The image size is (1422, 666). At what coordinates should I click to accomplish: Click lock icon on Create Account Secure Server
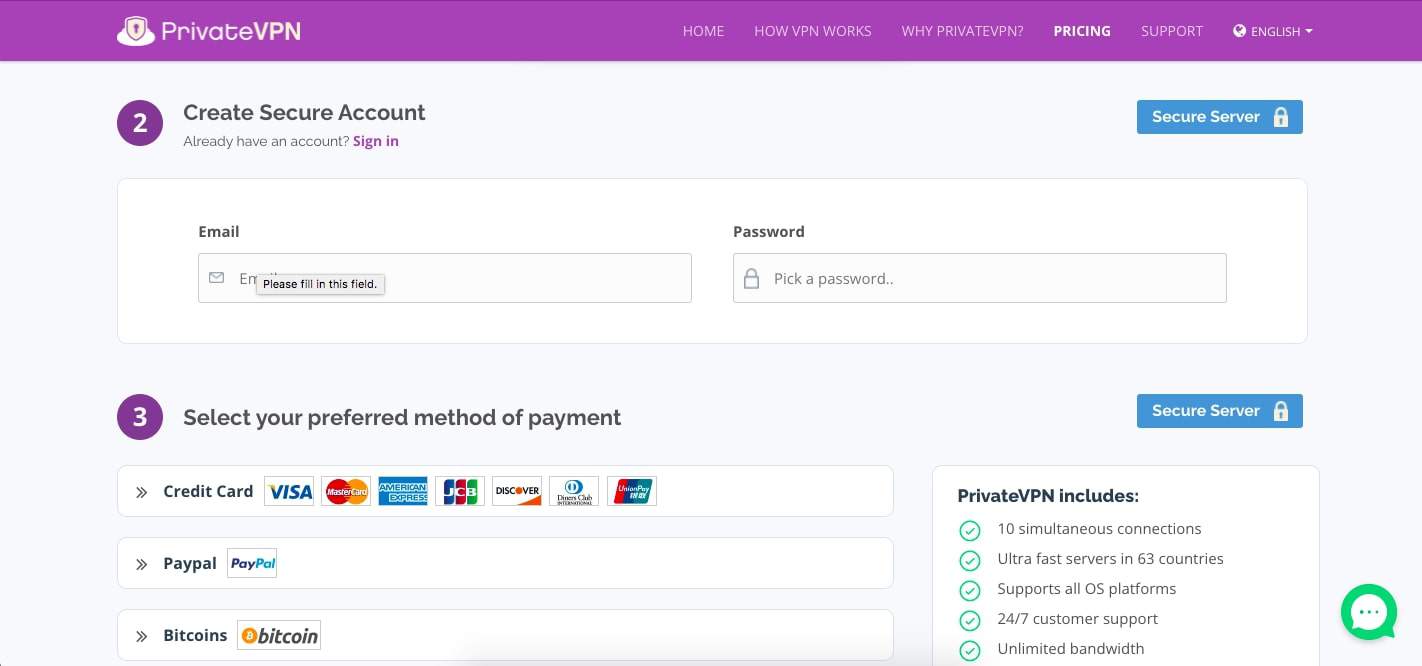tap(1281, 117)
